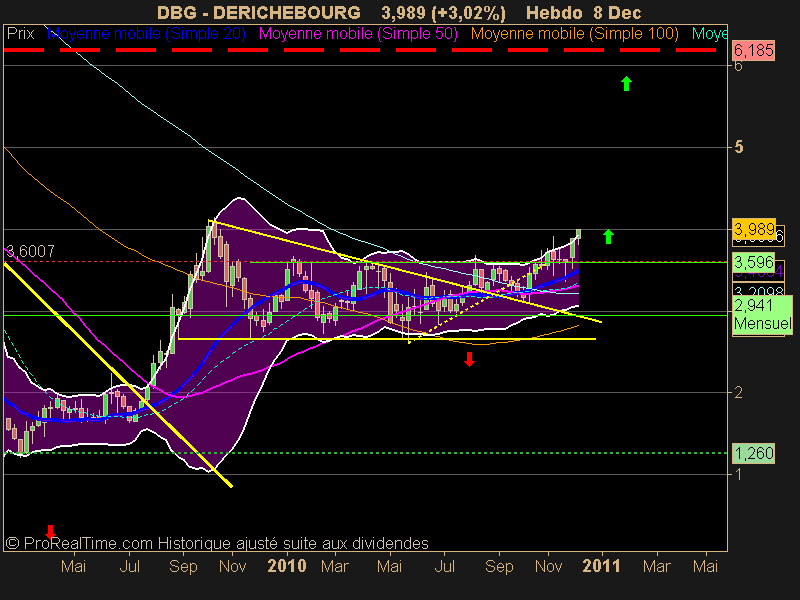Click the green 3,596 price tag
This screenshot has height=600, width=800.
(x=754, y=262)
